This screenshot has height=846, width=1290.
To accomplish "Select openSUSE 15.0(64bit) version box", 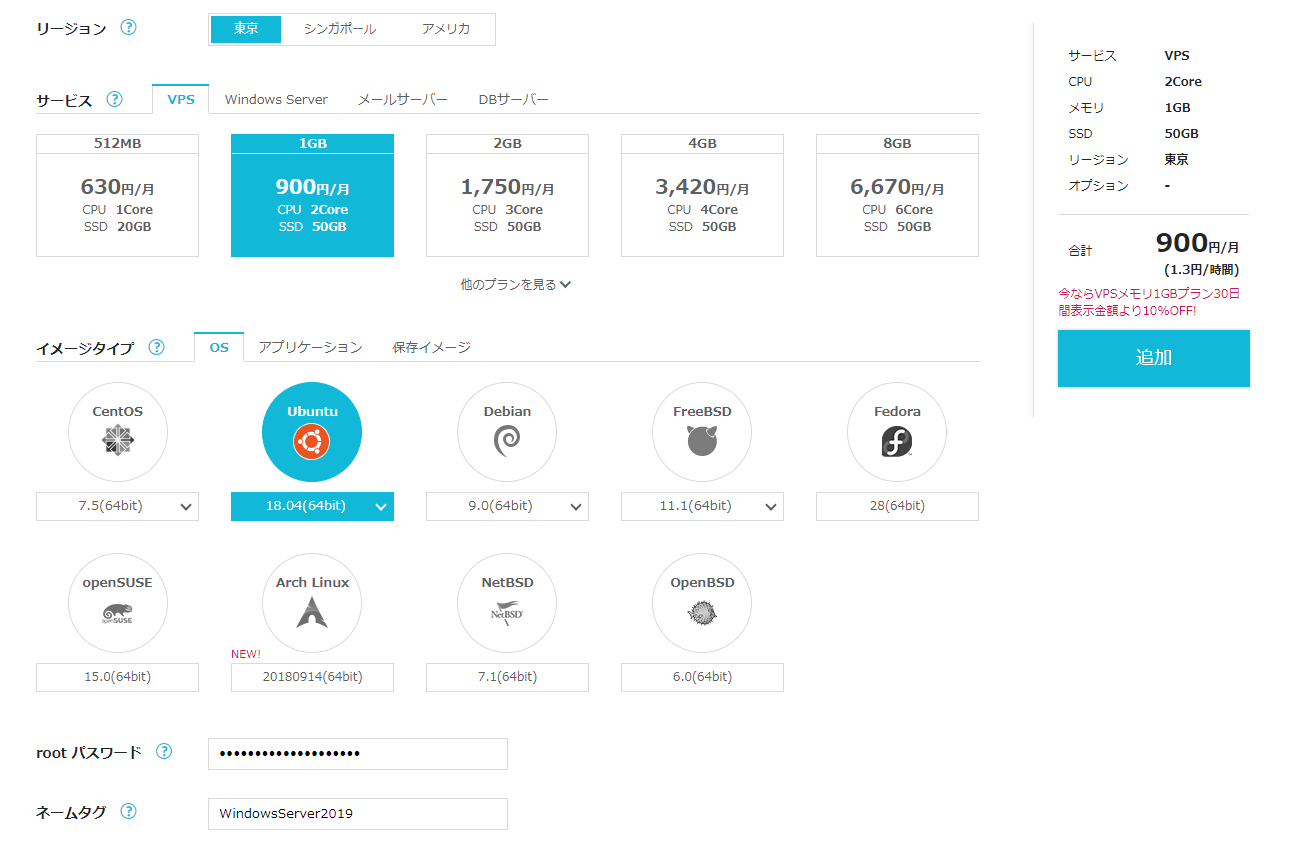I will point(118,677).
